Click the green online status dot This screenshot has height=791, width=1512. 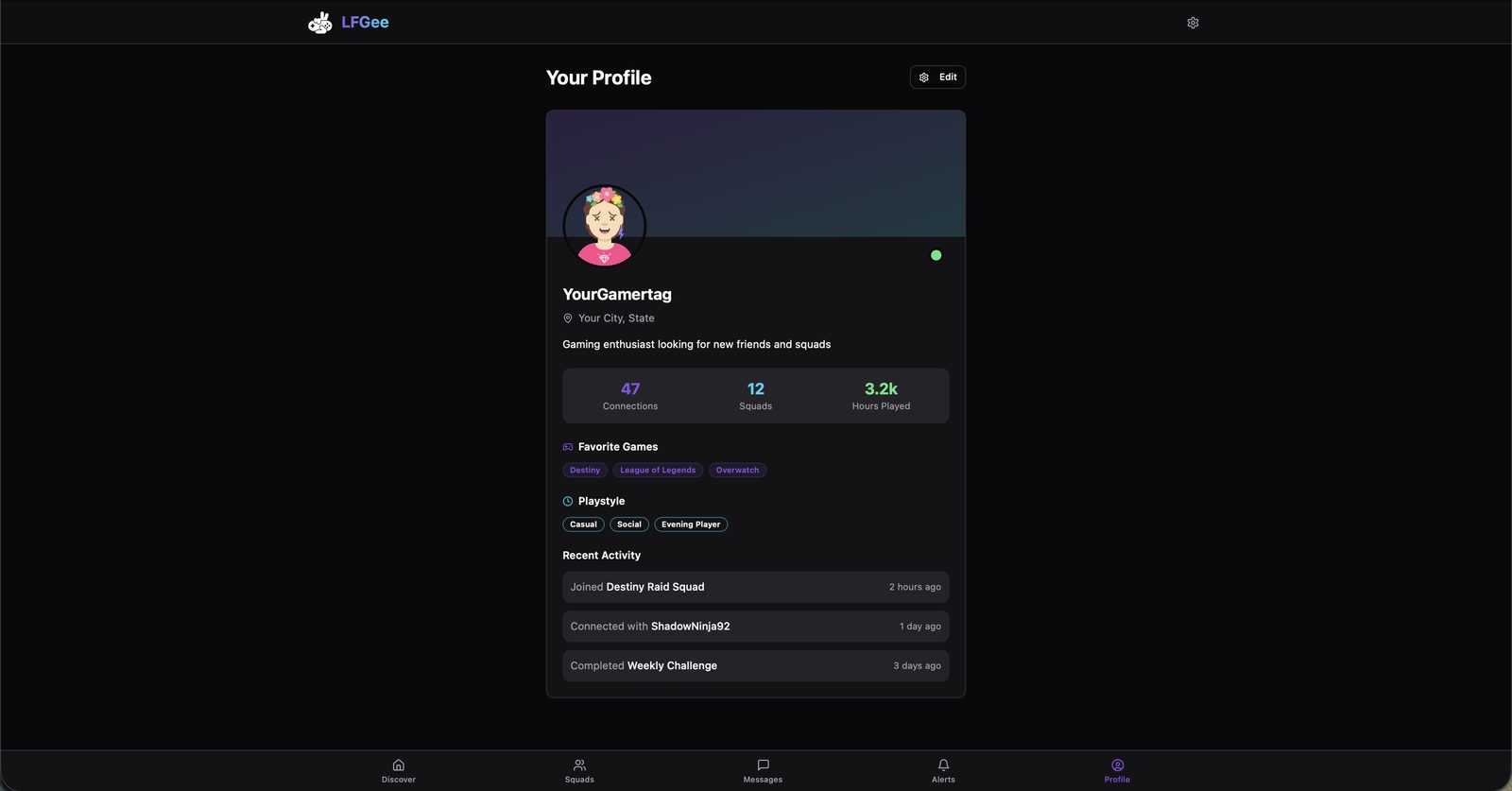pos(936,255)
